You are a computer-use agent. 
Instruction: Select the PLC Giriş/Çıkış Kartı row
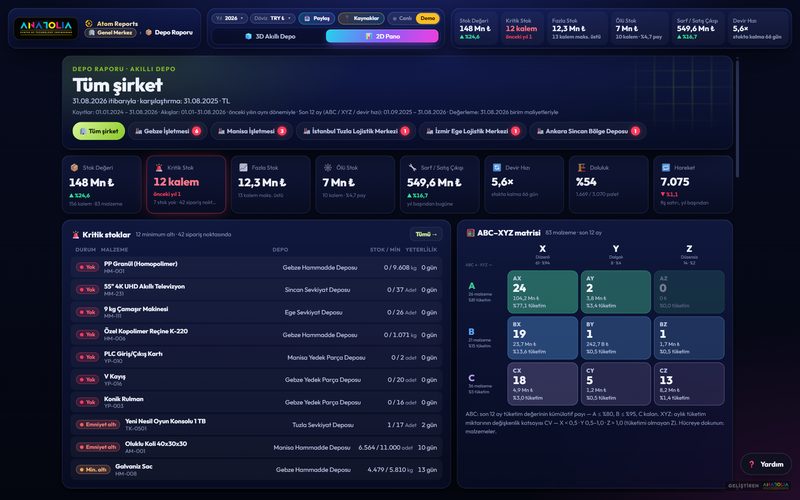coord(256,357)
